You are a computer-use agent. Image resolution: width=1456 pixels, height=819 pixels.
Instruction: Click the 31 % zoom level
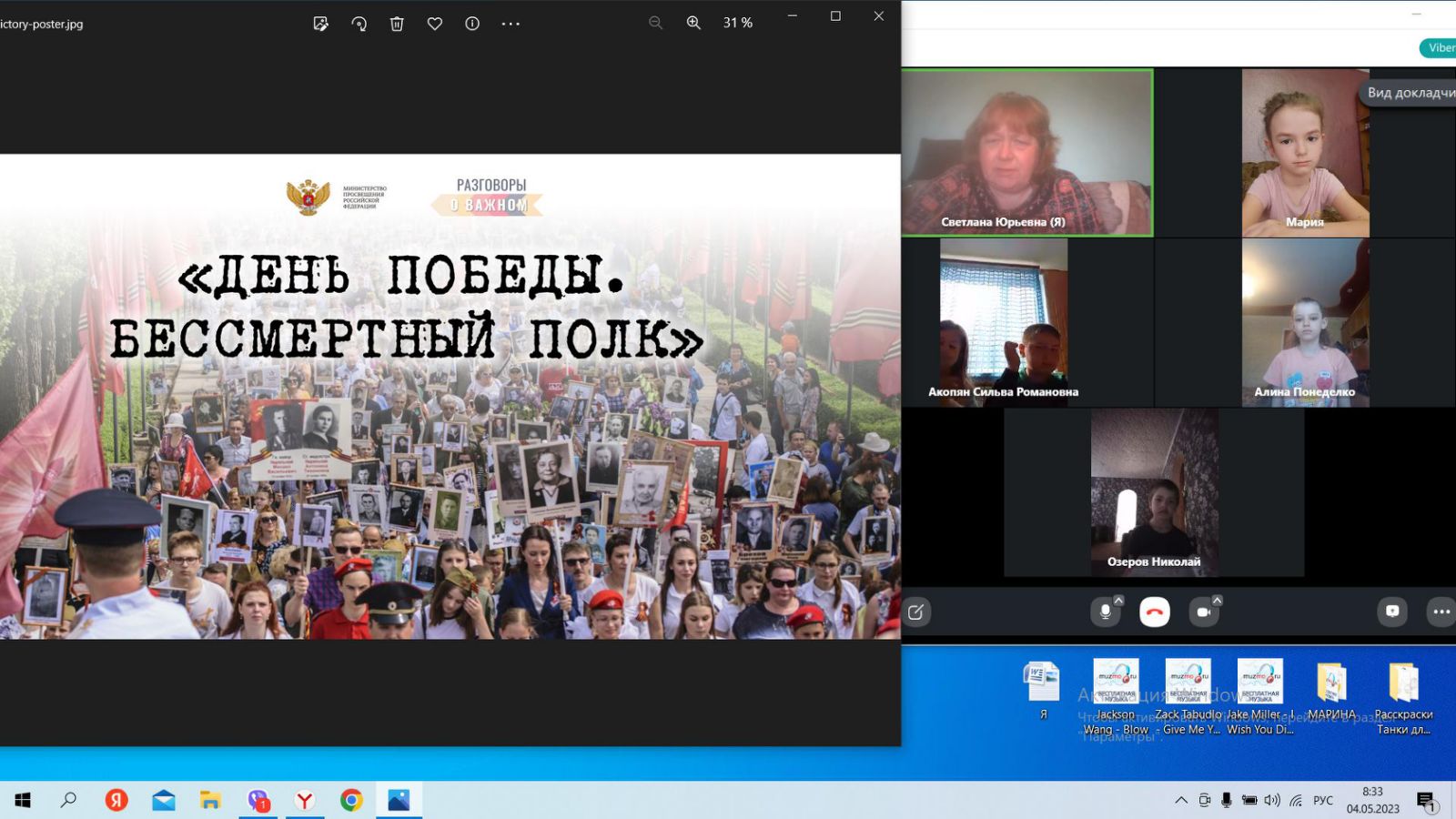[x=738, y=23]
